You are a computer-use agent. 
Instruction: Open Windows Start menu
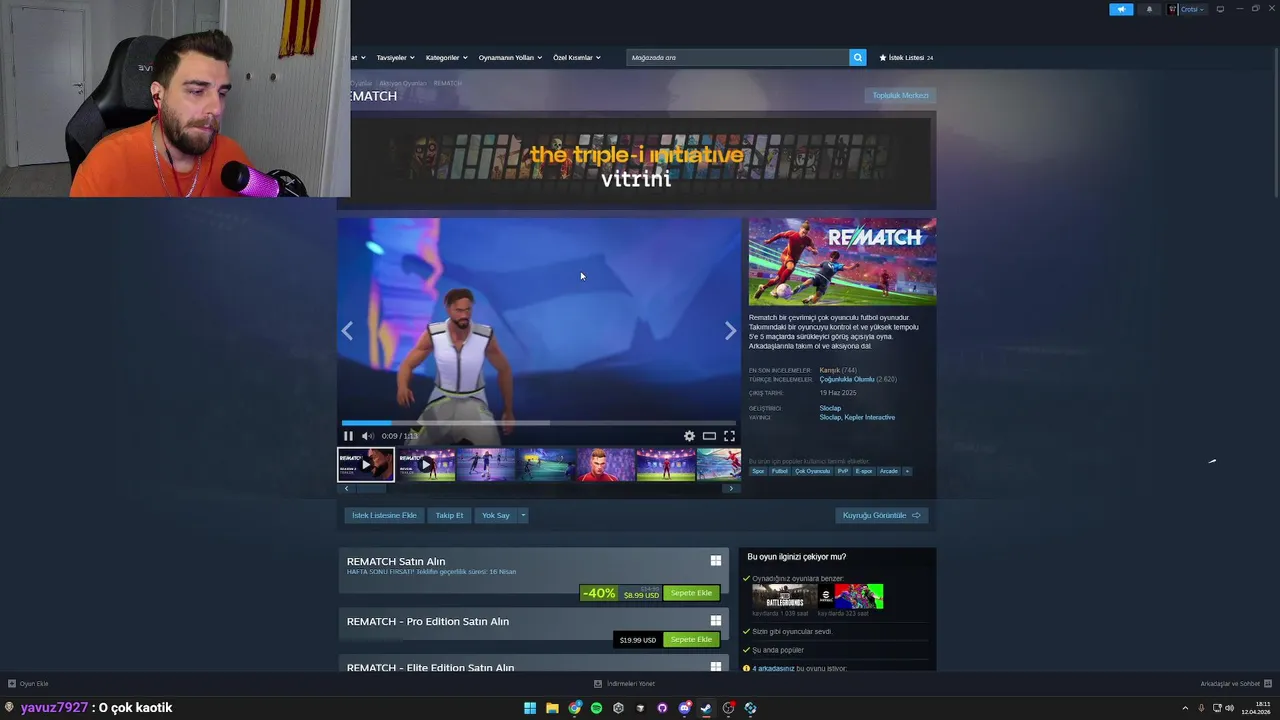click(530, 708)
